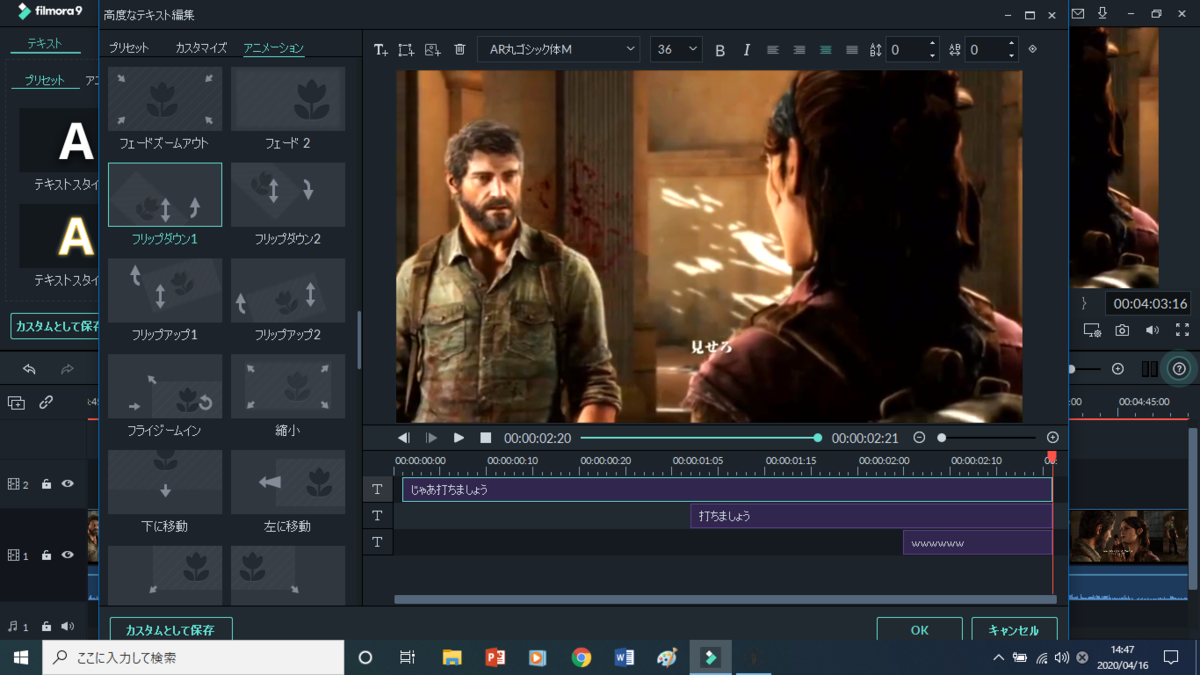Click the キャンセル button
1200x675 pixels.
1014,630
